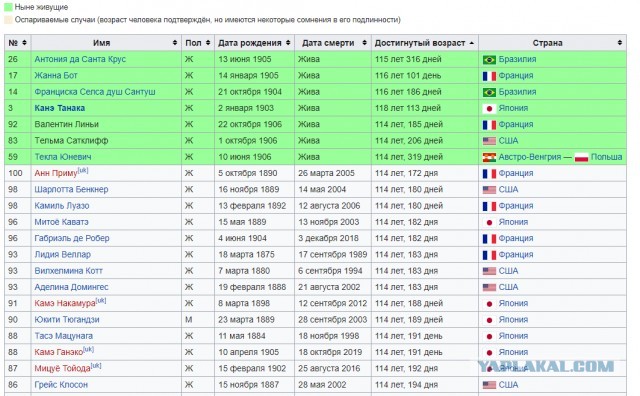This screenshot has height=396, width=640.
Task: Sort table by № column arrows
Action: [x=24, y=43]
